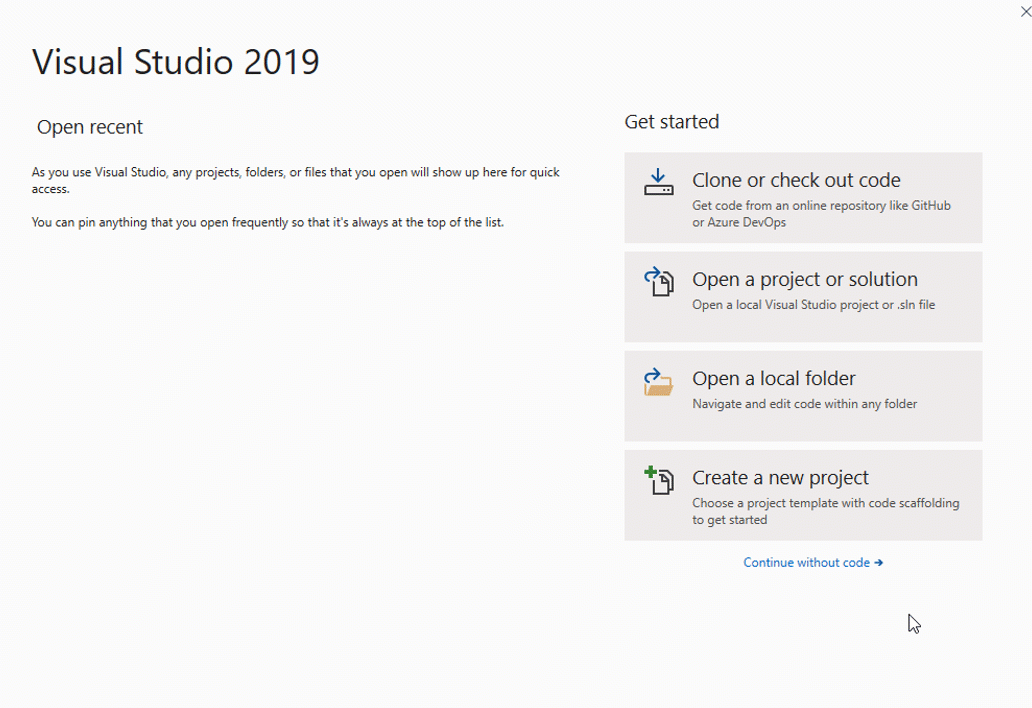Click the Get started heading
Screen dimensions: 1032x708
(x=671, y=122)
